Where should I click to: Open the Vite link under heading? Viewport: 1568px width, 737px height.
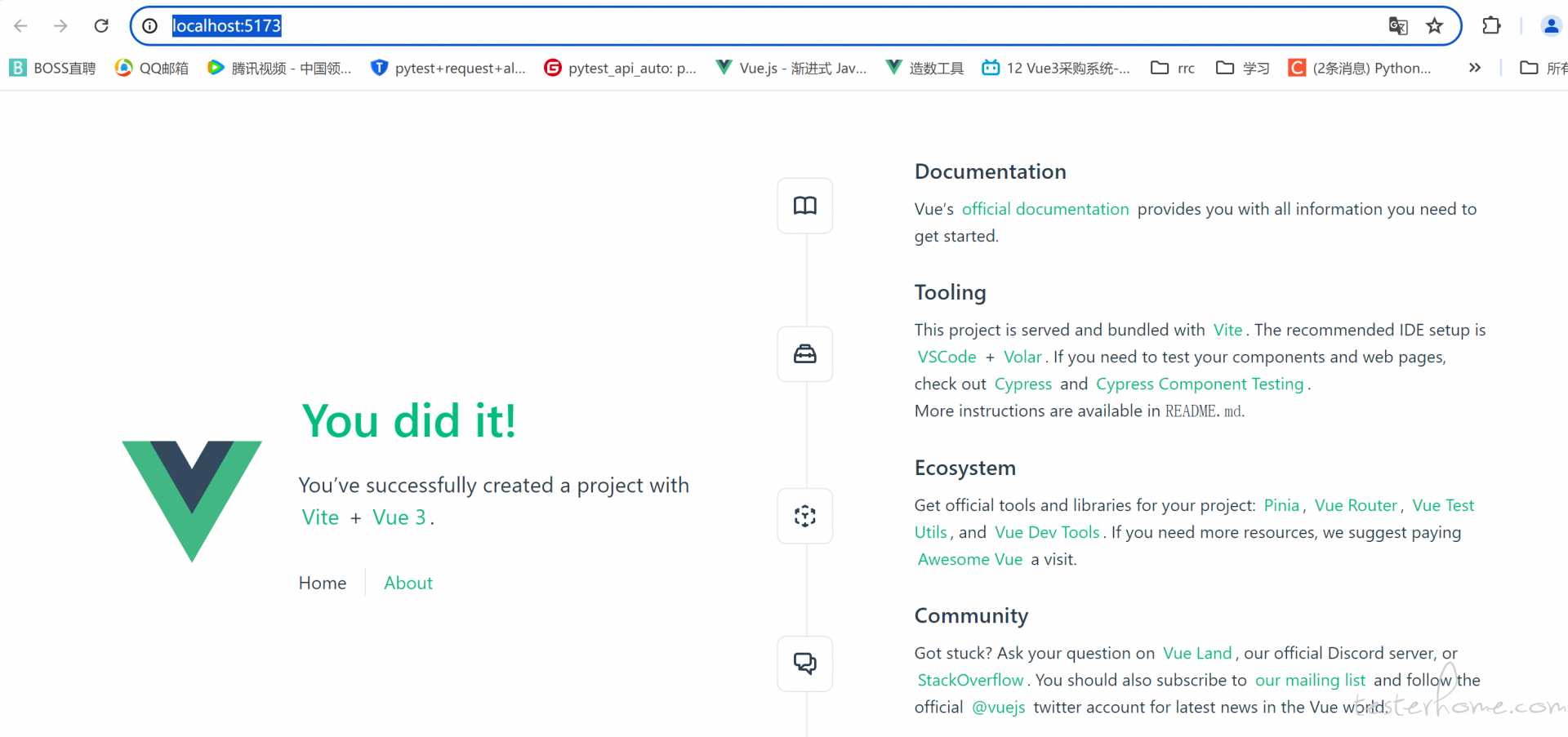coord(320,517)
